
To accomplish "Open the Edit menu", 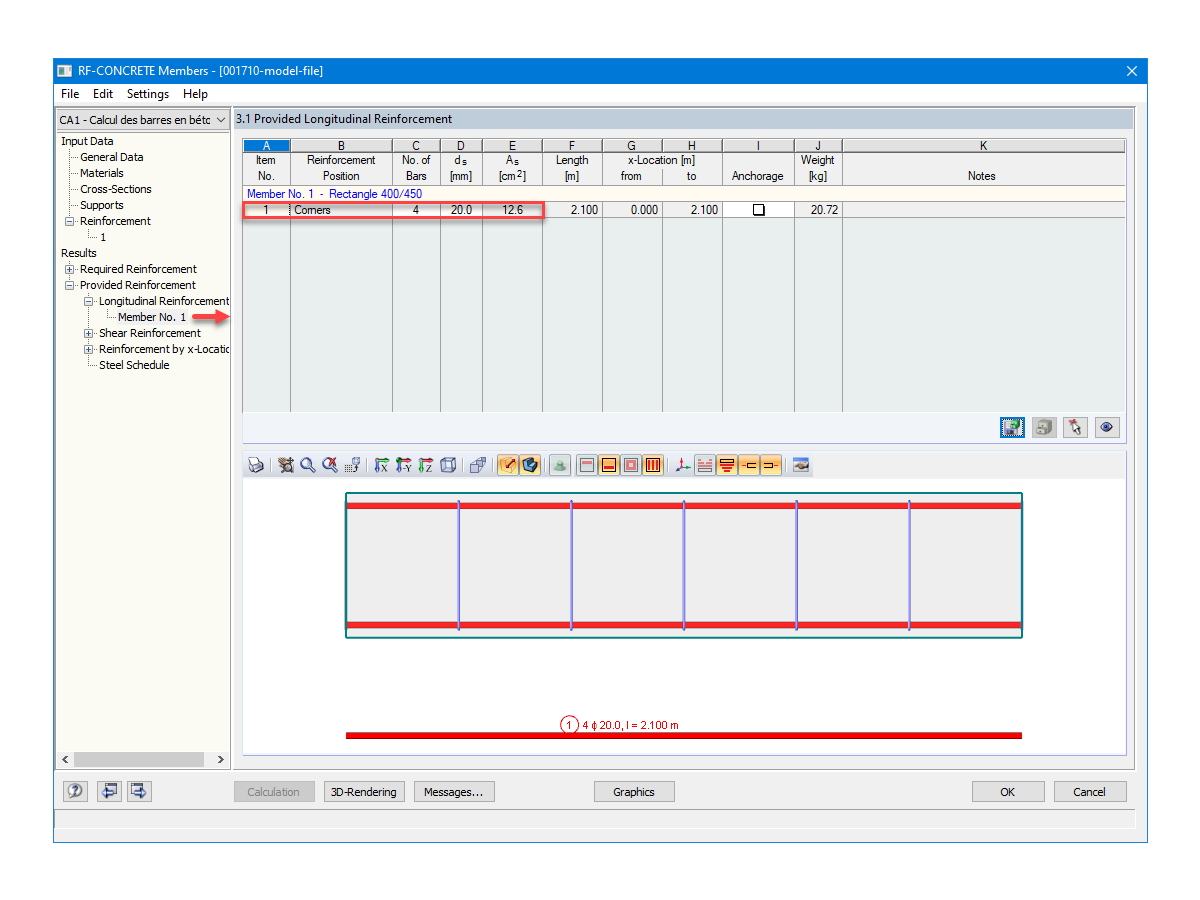I will [x=102, y=93].
